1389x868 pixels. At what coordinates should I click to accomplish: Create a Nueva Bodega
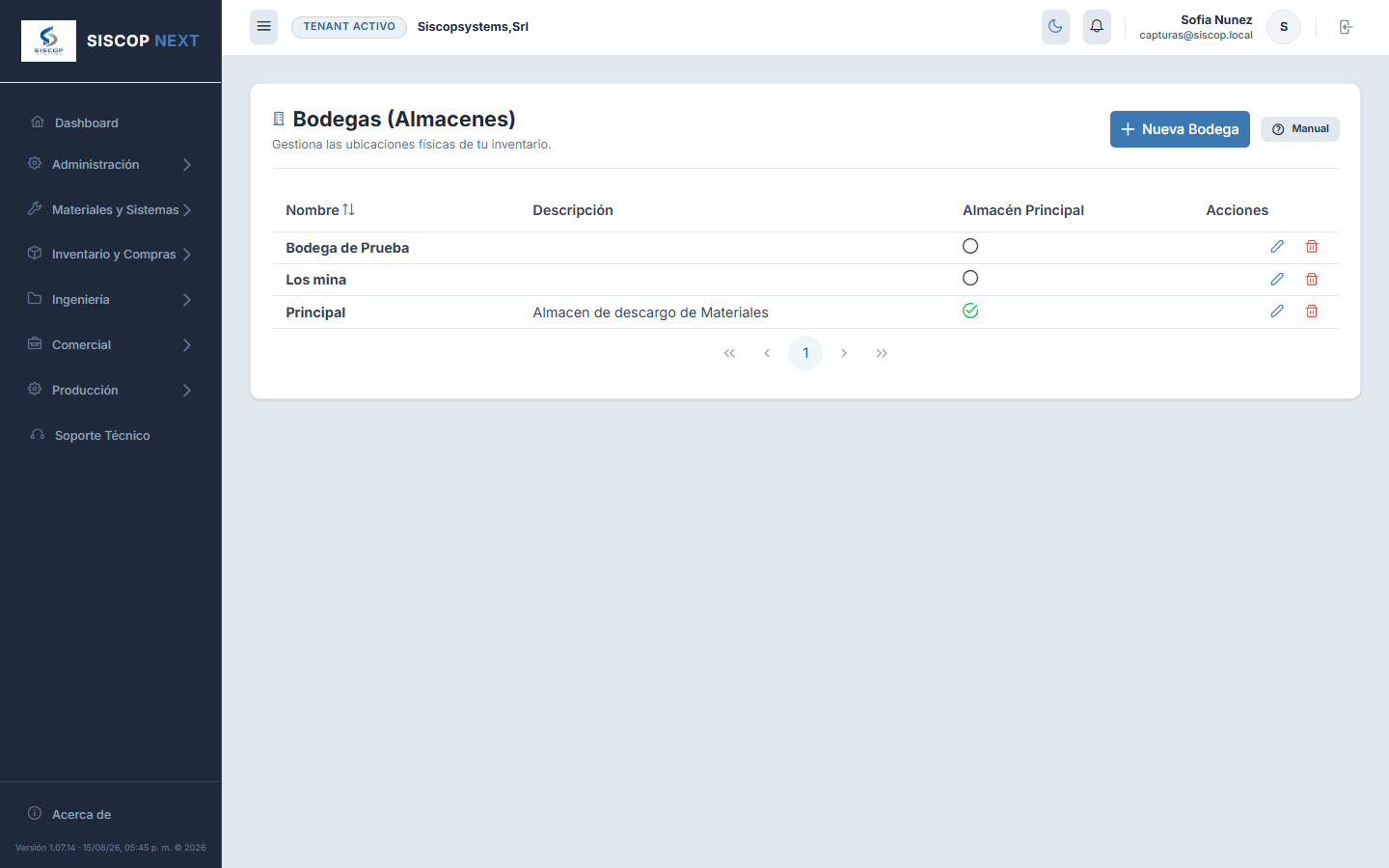pos(1180,129)
